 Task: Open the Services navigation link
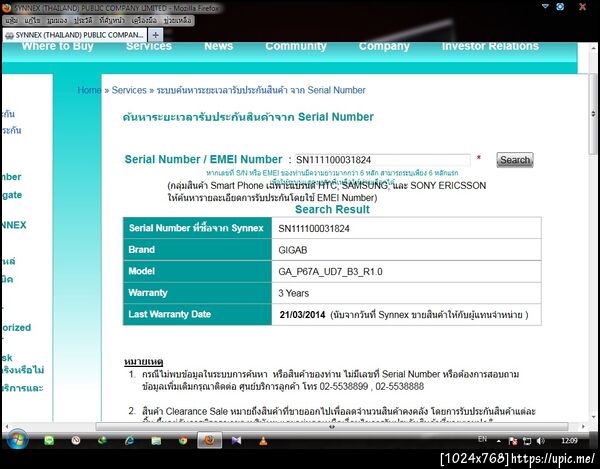149,46
